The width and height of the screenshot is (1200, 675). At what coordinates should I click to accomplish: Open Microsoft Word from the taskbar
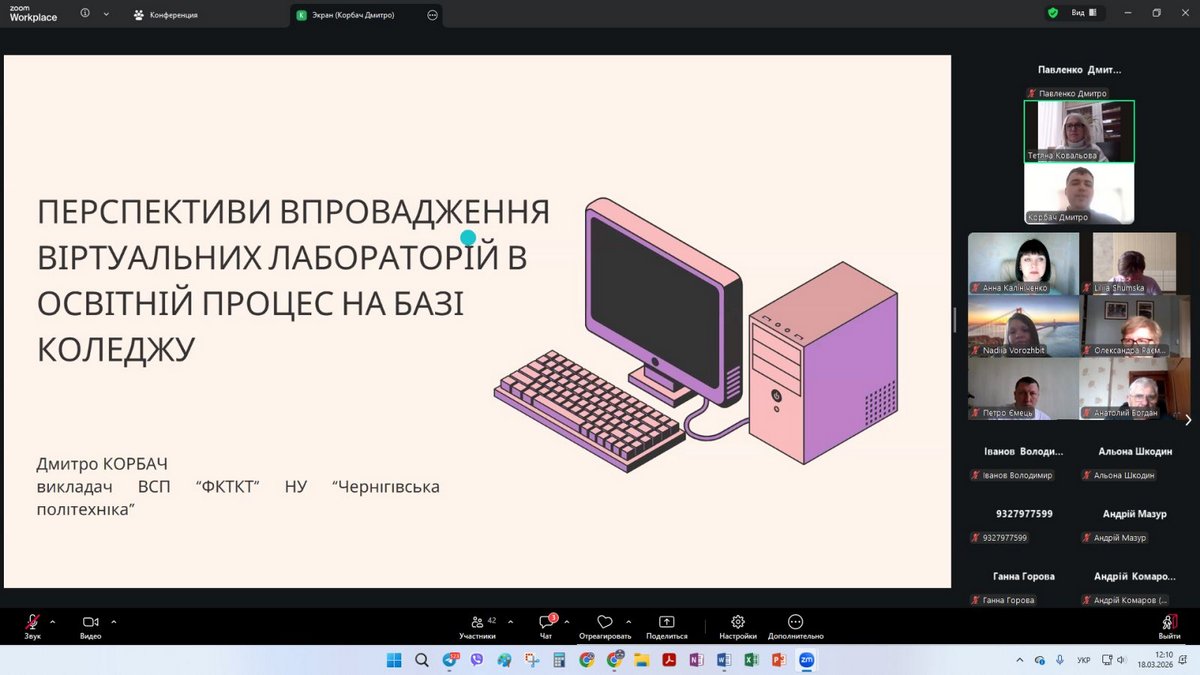[724, 660]
